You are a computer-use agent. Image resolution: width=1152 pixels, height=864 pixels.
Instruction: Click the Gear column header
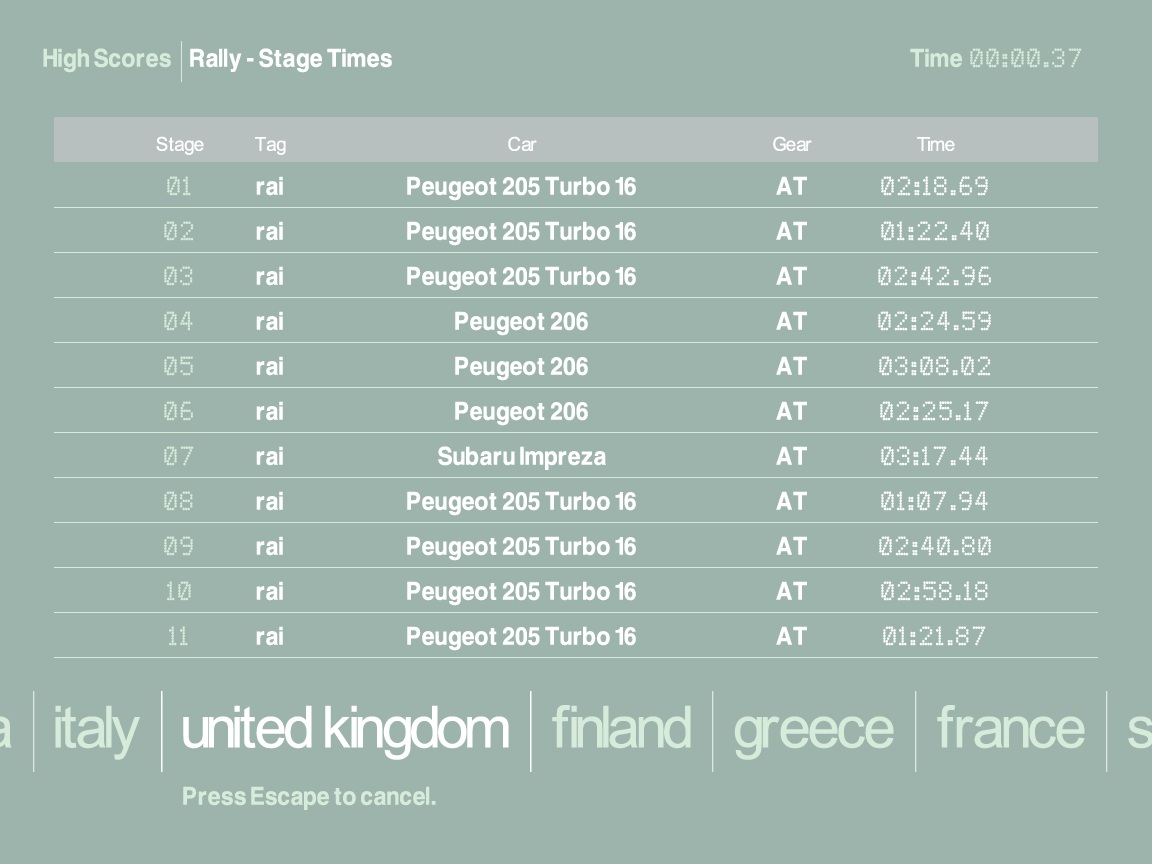click(791, 144)
